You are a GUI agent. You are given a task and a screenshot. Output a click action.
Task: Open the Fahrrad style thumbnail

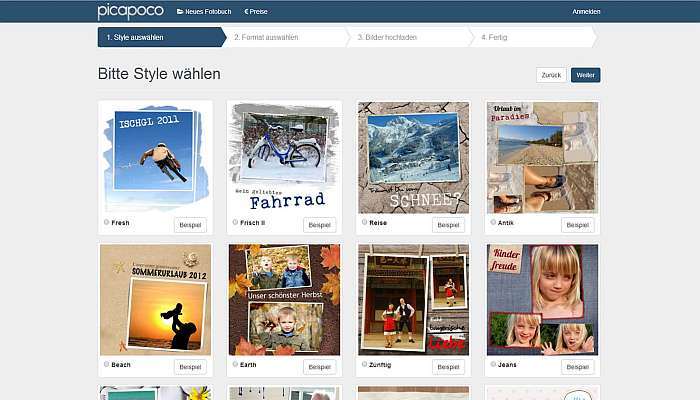[284, 158]
